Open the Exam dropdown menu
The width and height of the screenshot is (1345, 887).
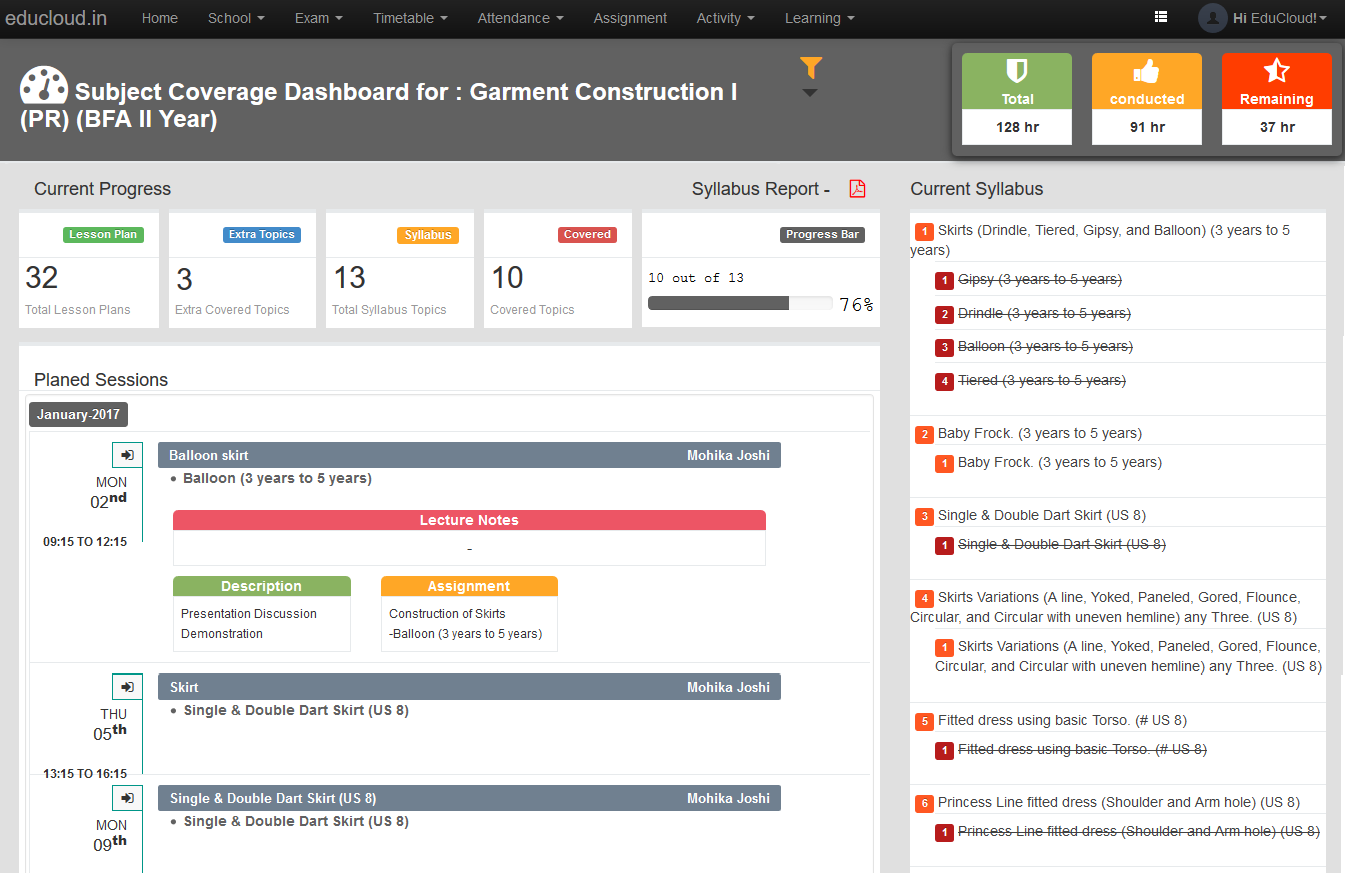coord(318,18)
